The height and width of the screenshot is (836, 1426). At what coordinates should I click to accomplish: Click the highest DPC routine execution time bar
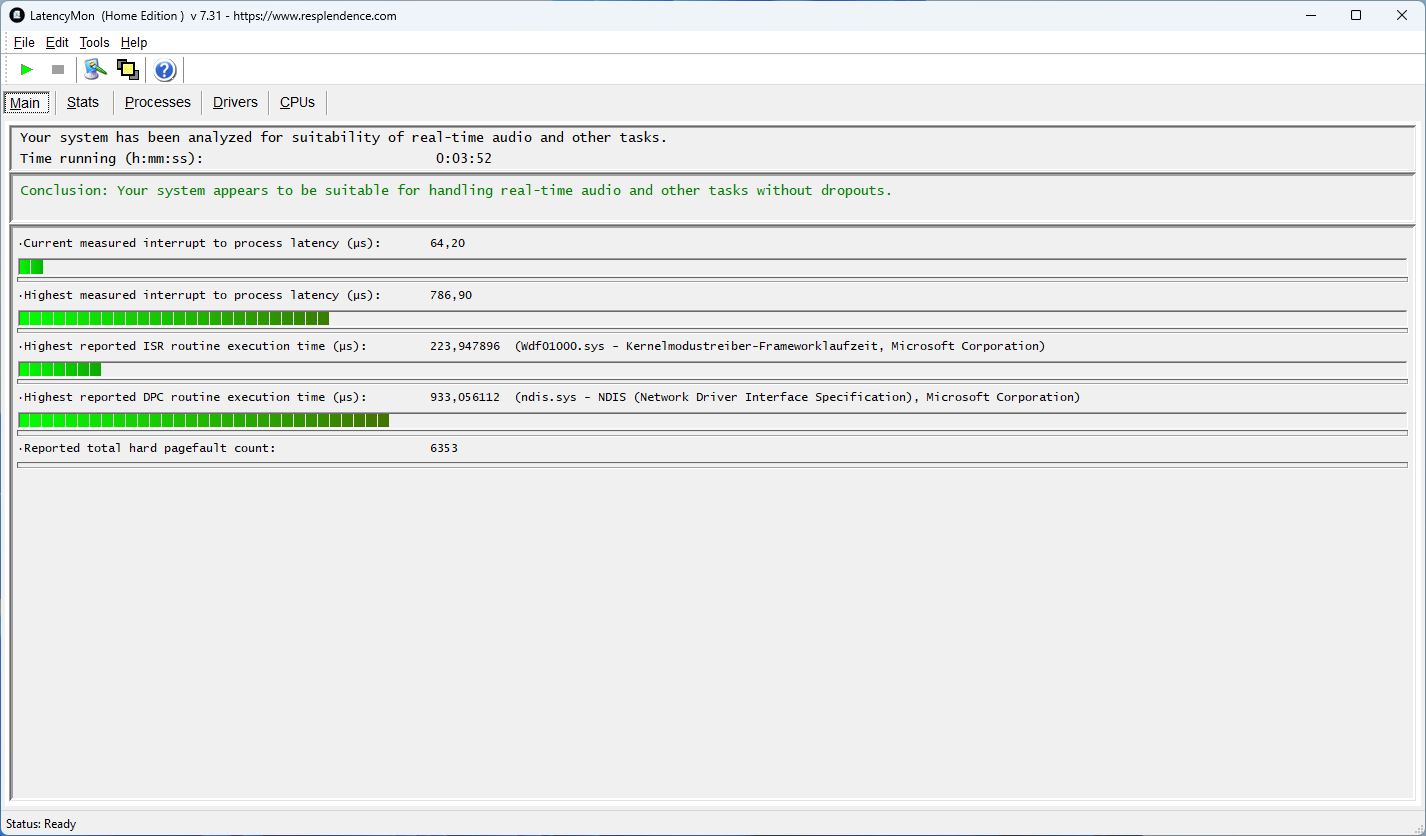pyautogui.click(x=204, y=420)
